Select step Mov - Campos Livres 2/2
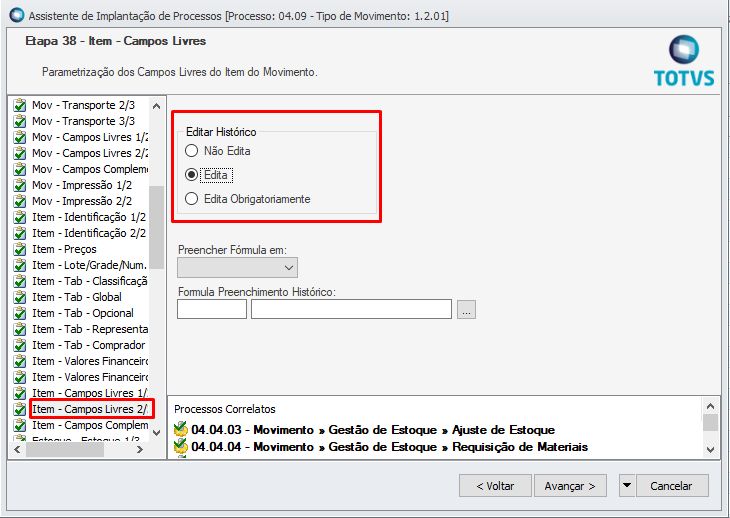Screen dimensions: 730x518 (90, 154)
